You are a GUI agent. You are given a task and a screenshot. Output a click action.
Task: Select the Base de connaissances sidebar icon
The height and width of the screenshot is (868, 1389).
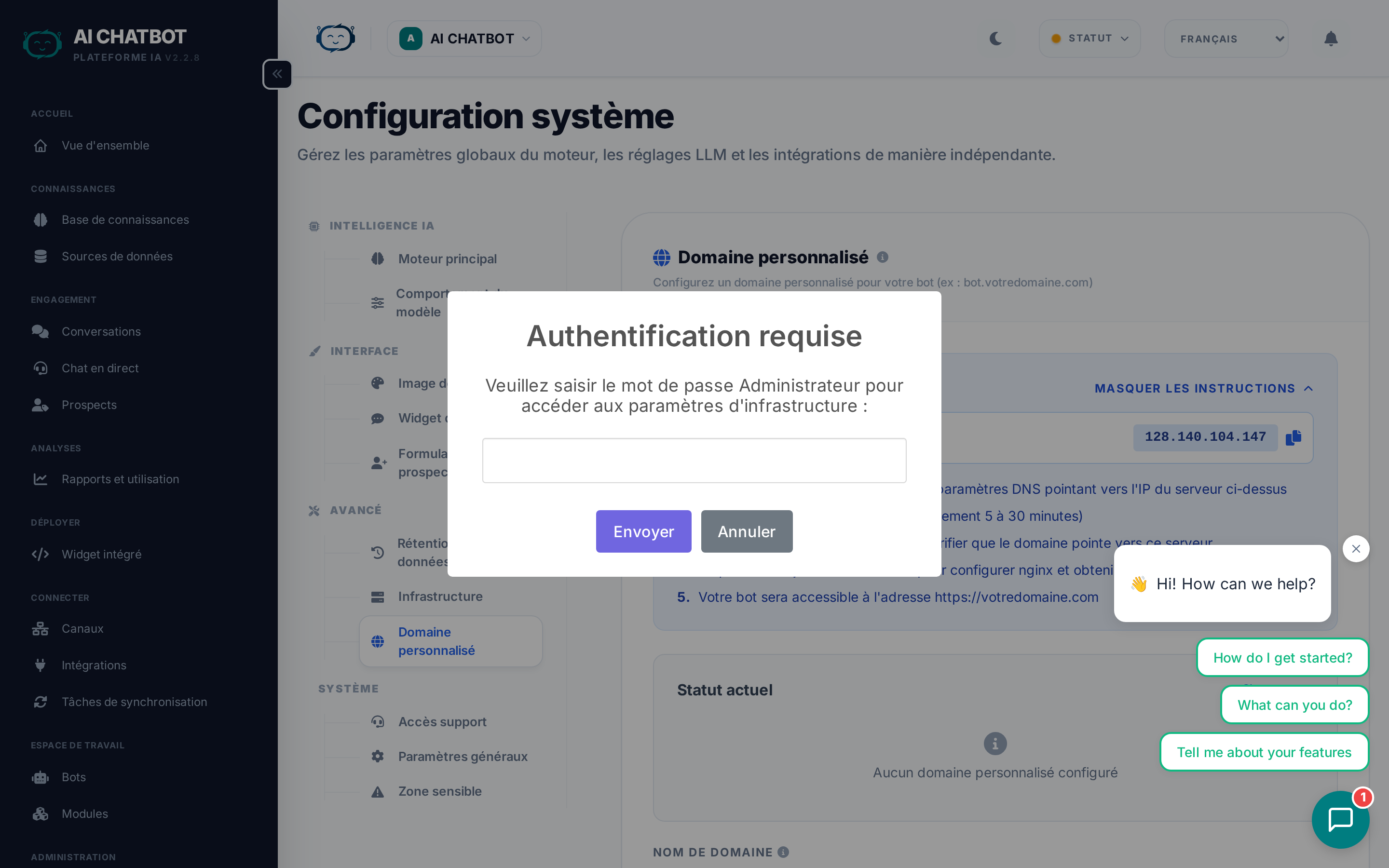coord(40,219)
